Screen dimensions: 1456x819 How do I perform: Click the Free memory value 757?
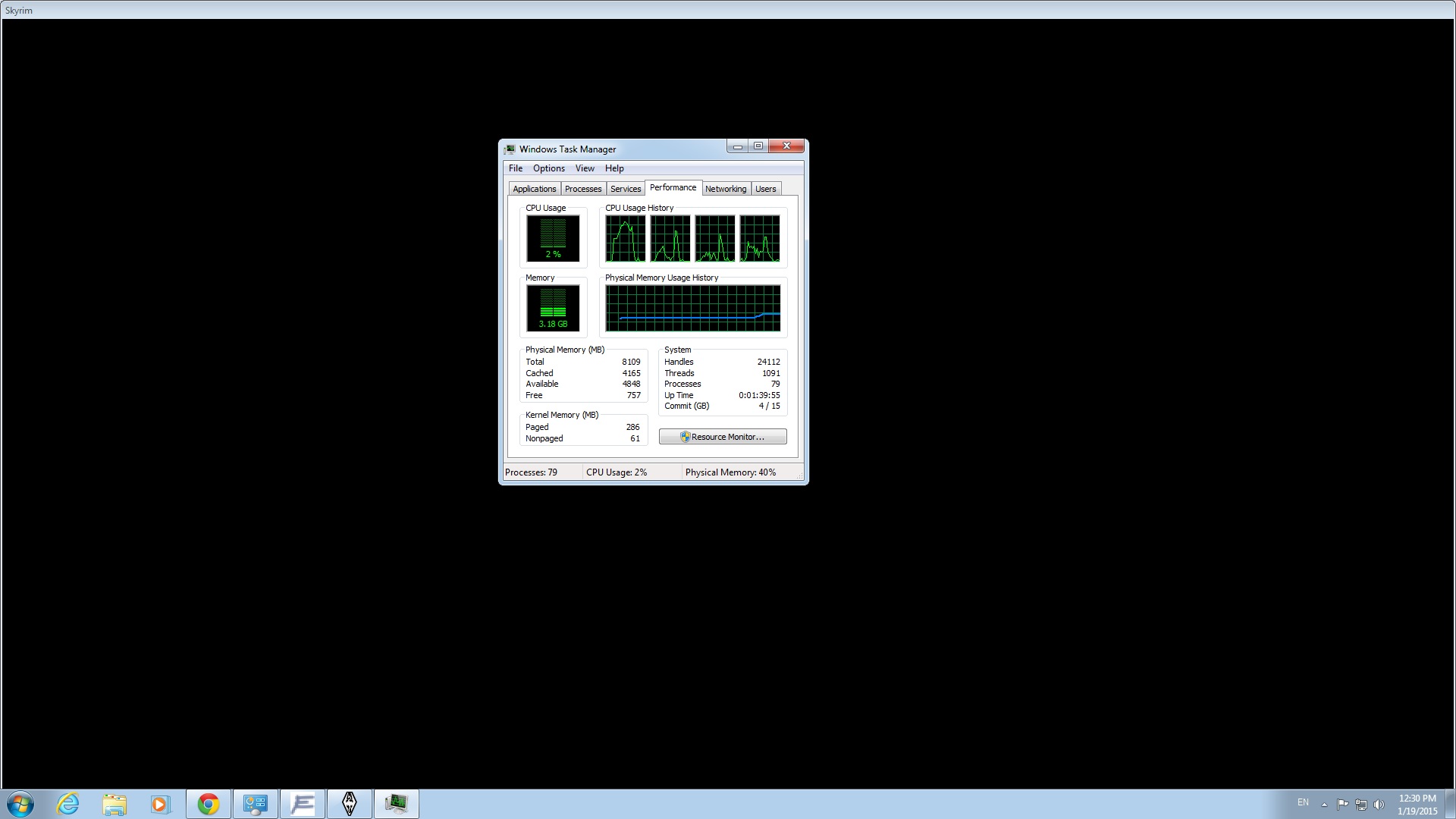(x=634, y=395)
